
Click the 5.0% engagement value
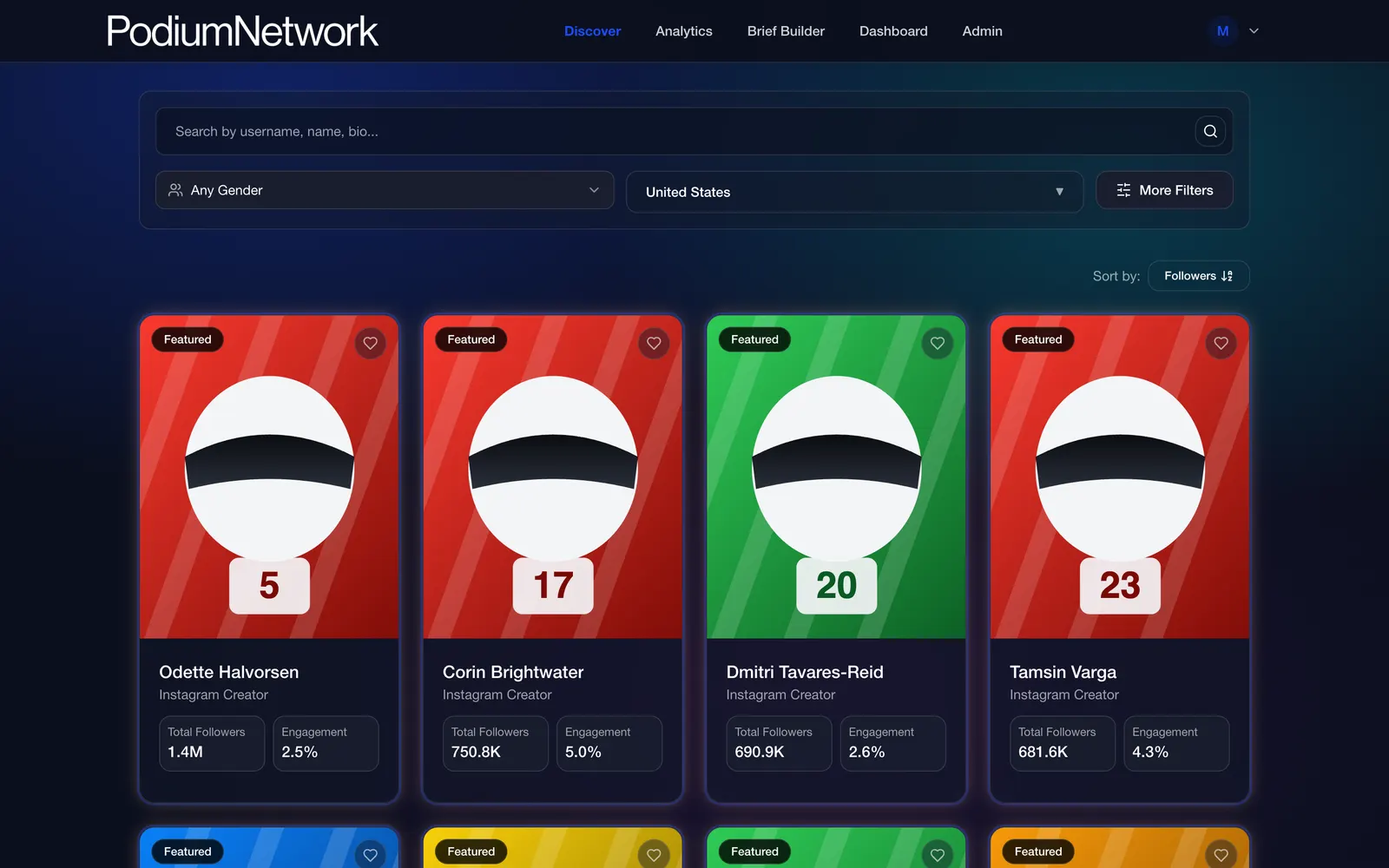tap(583, 752)
